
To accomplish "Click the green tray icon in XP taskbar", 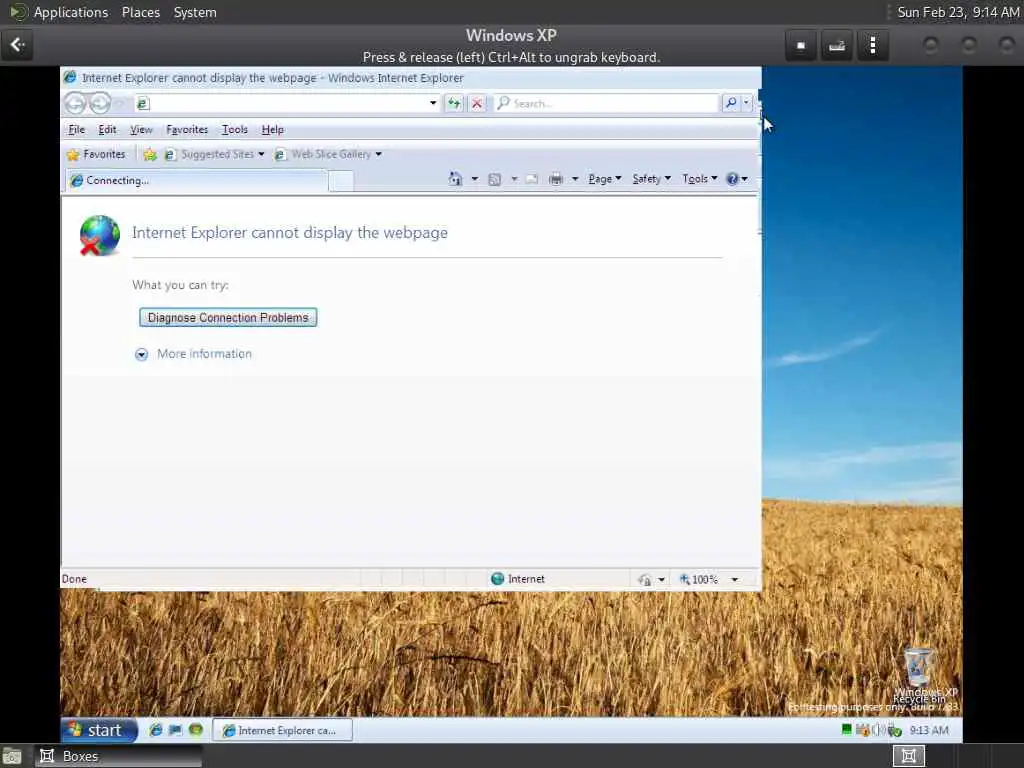I will 846,729.
